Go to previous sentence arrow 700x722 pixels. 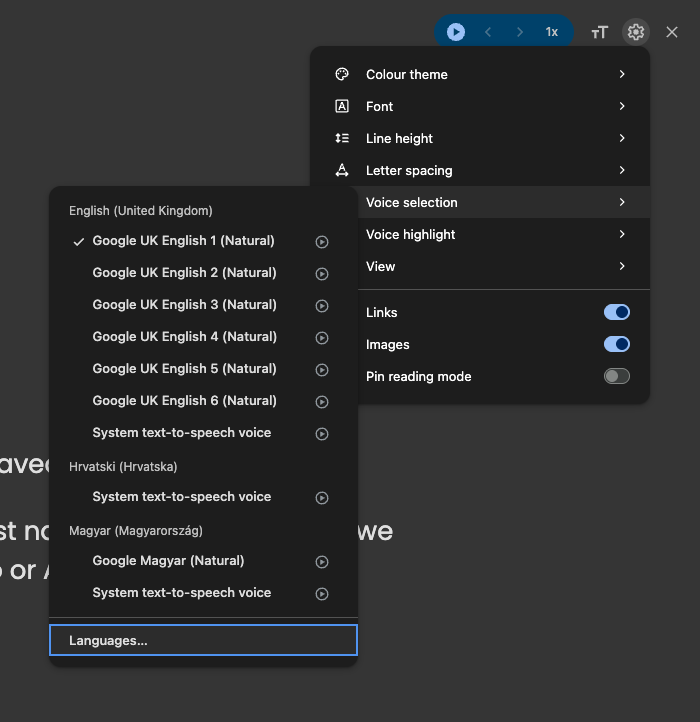point(488,32)
